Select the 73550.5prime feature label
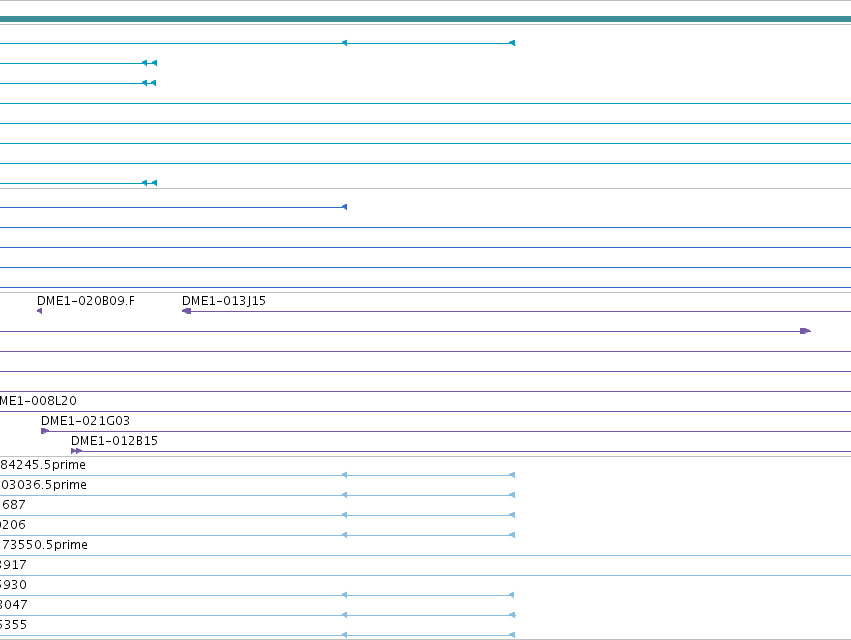This screenshot has height=640, width=851. [44, 544]
